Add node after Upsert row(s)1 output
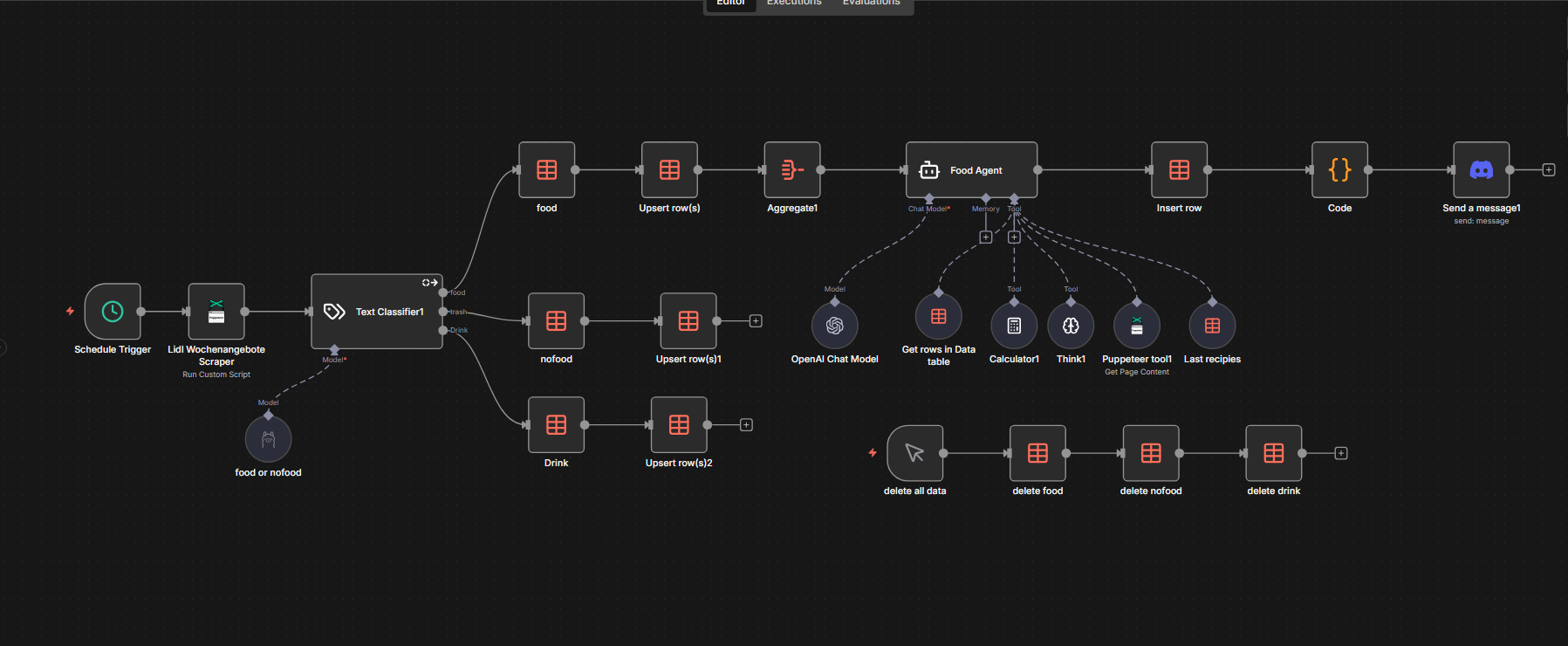1568x646 pixels. (x=756, y=321)
